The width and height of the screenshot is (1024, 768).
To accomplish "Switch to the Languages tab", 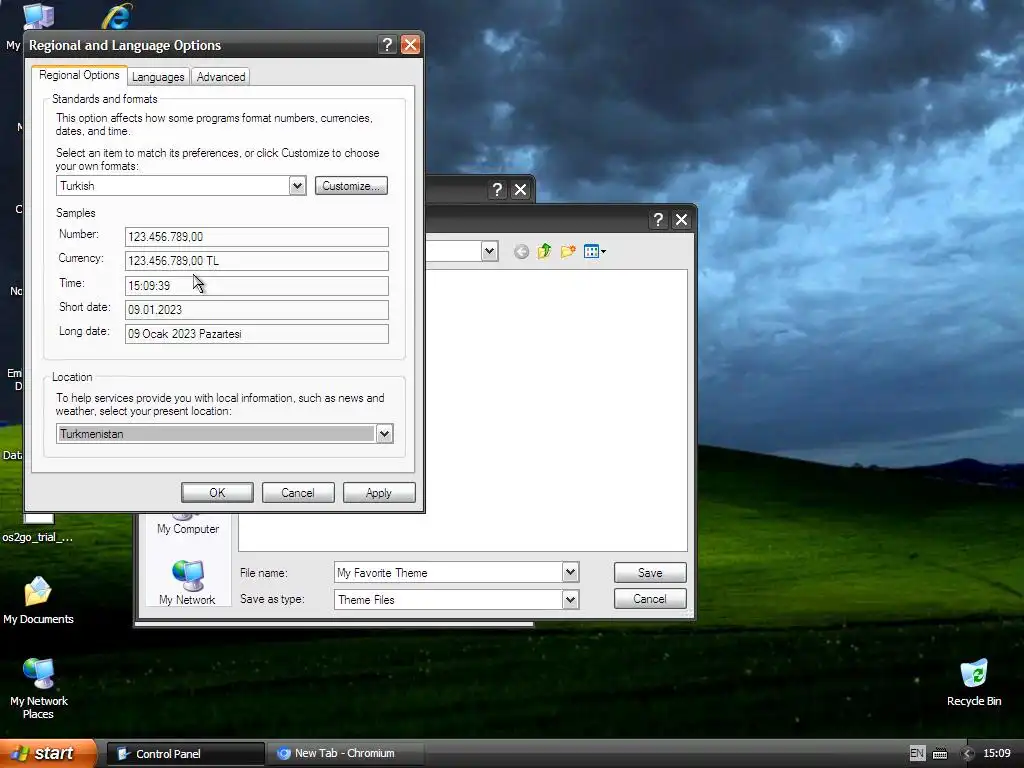I will click(x=158, y=77).
